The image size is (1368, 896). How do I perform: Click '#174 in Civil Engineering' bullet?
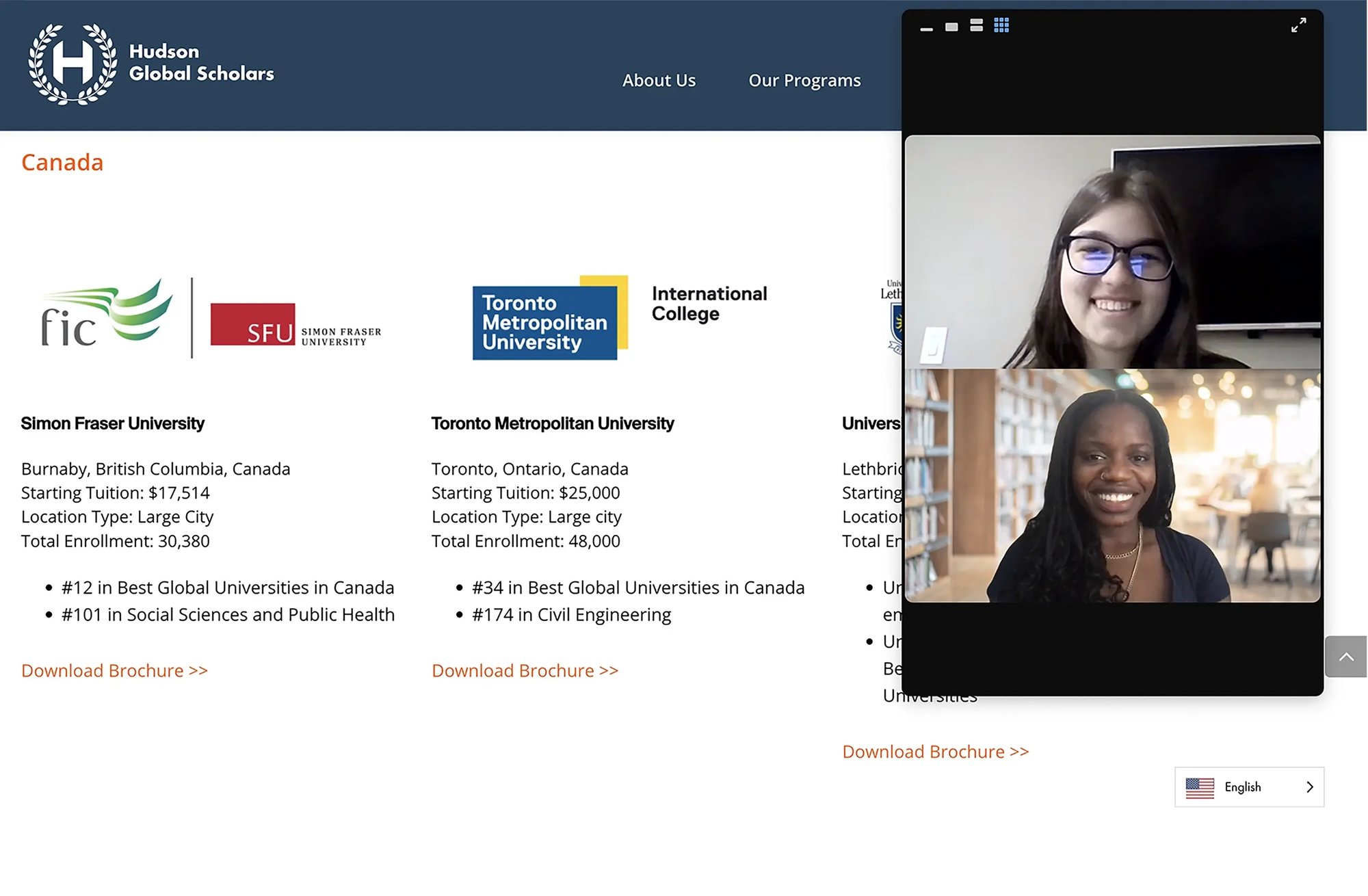[x=571, y=614]
